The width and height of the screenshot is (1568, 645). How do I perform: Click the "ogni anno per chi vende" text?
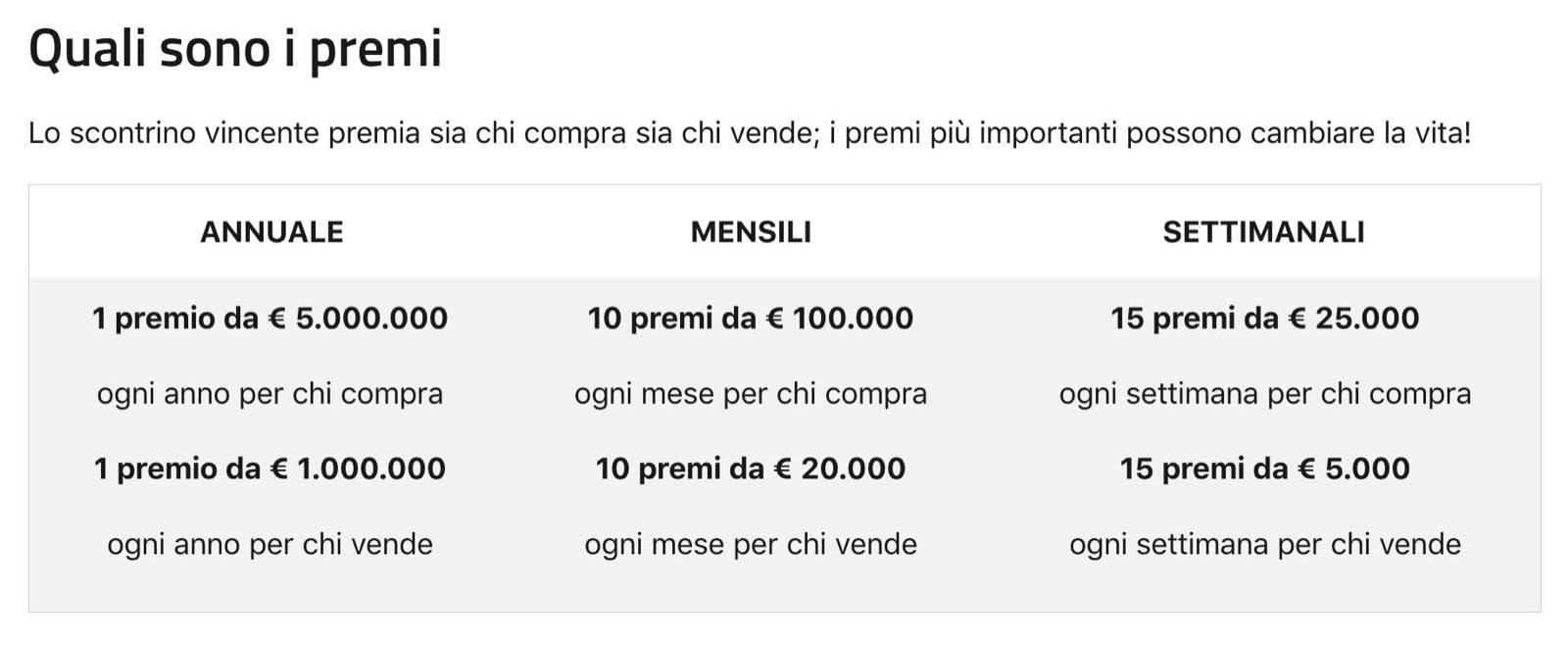point(269,544)
